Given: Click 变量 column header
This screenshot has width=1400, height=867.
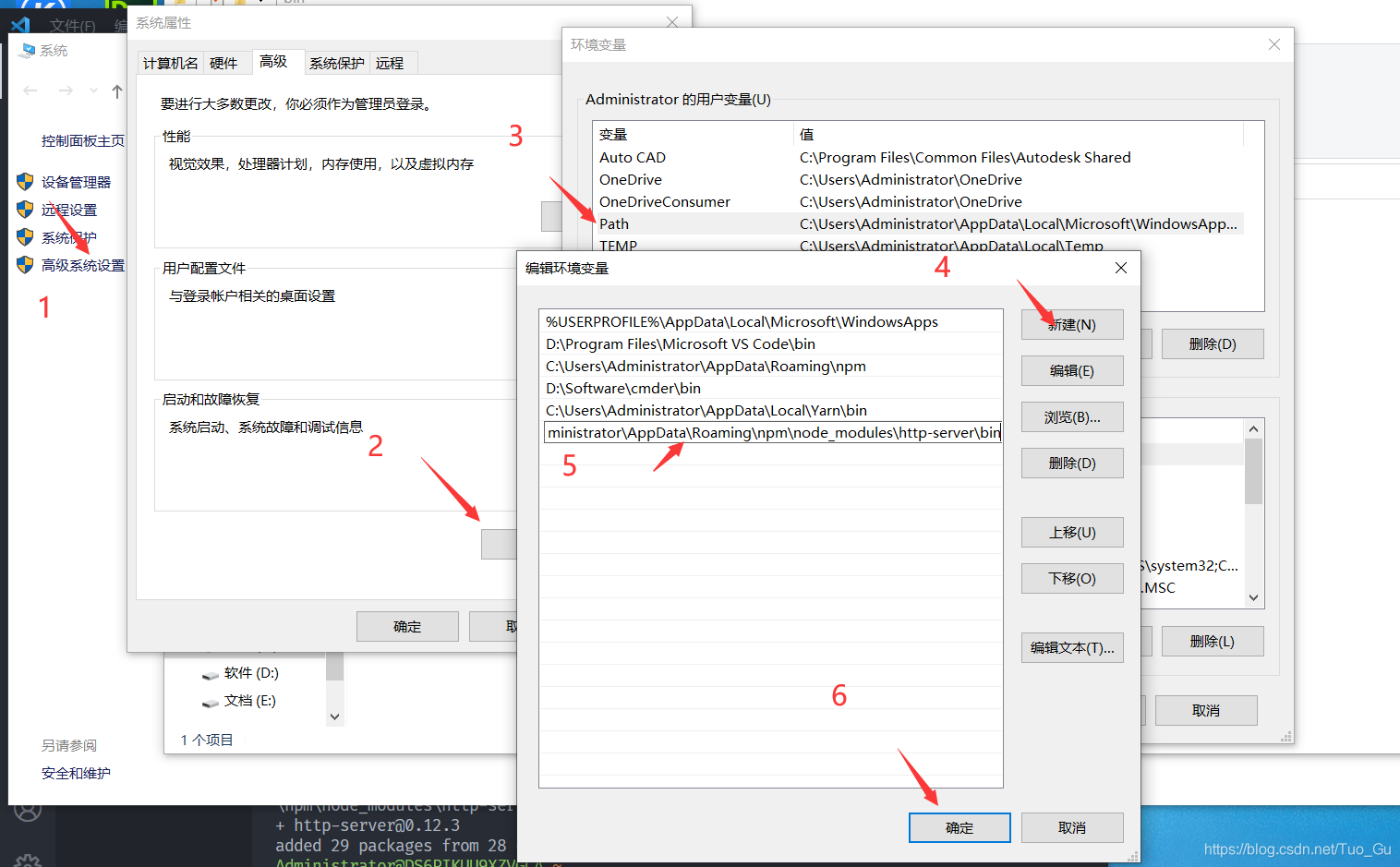Looking at the screenshot, I should pyautogui.click(x=694, y=135).
